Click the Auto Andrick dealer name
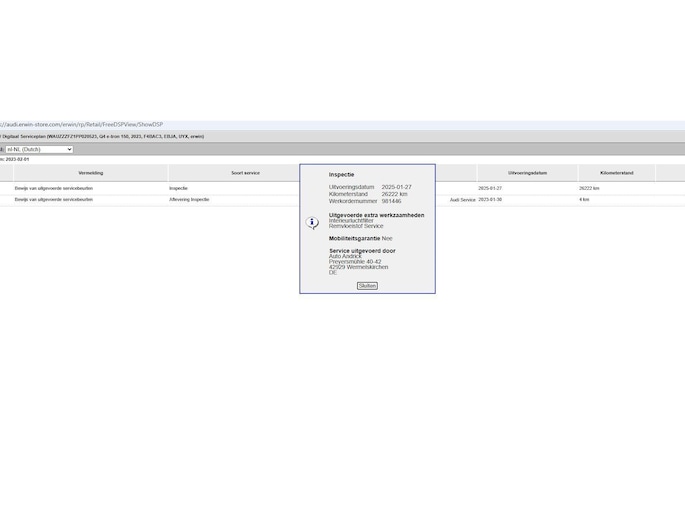Screen dimensions: 685x514 346,256
